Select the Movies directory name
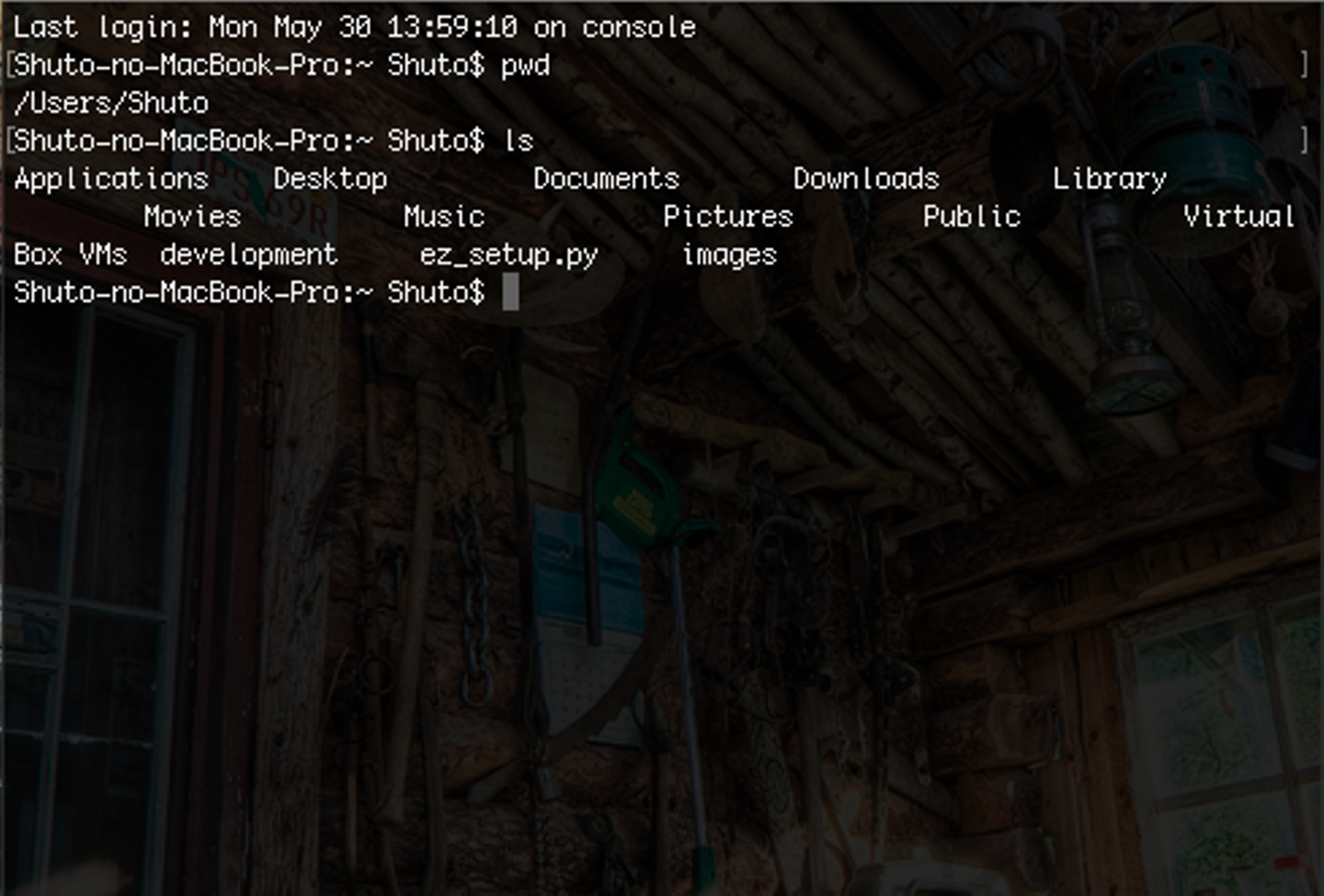The image size is (1324, 896). (192, 216)
